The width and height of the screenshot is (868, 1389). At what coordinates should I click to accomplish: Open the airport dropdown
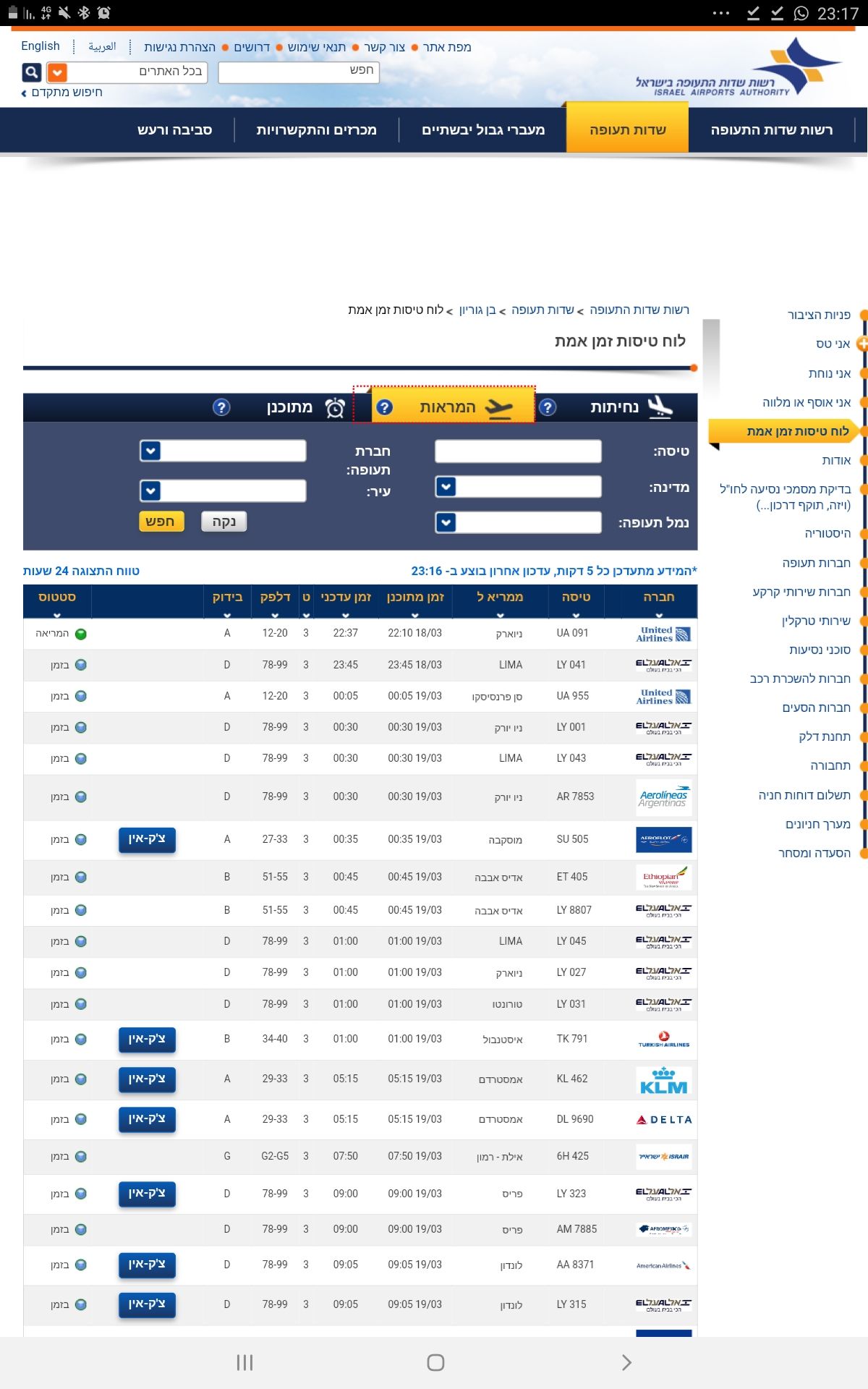tap(446, 522)
